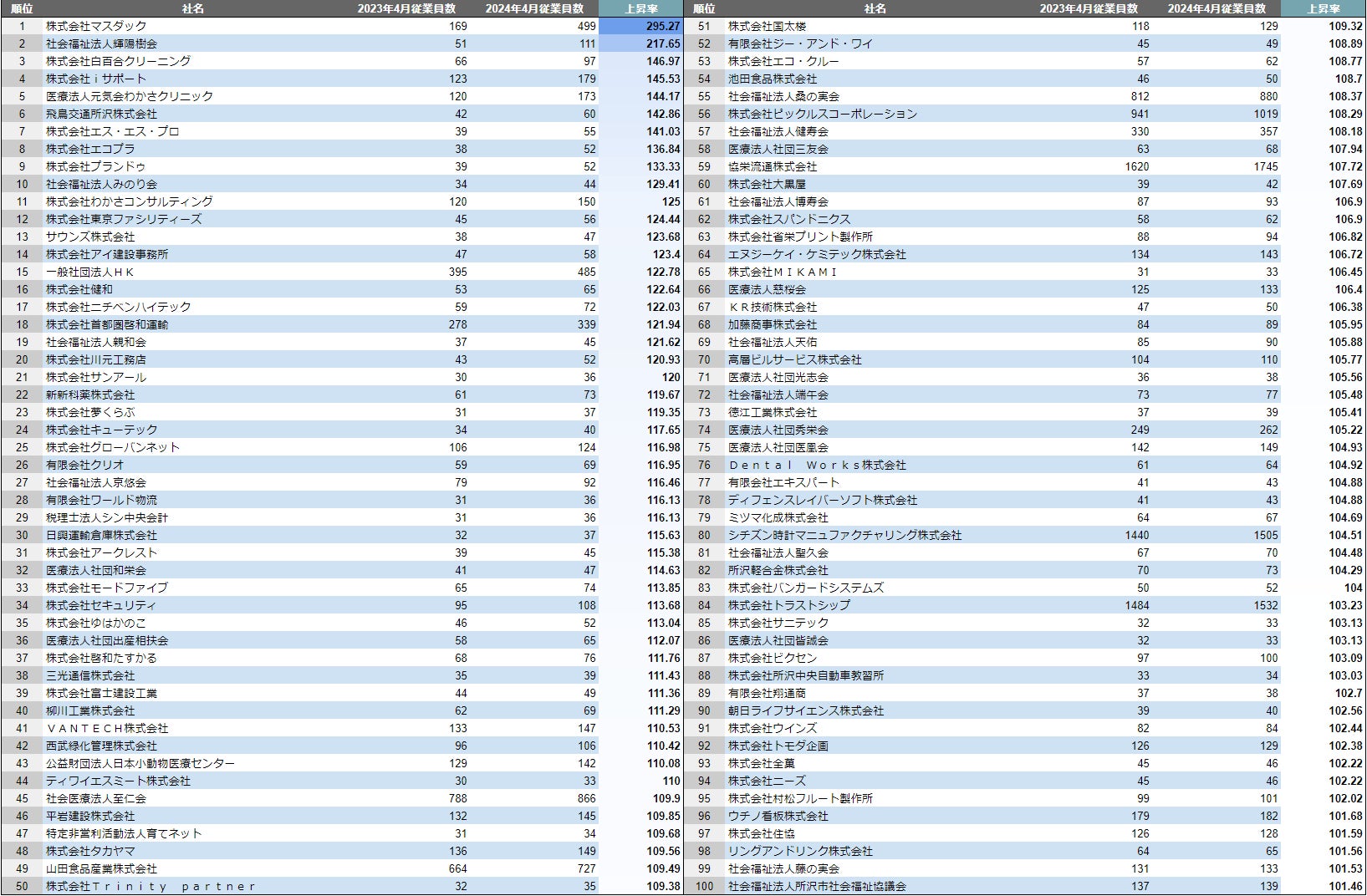
Task: Click the company ティワイエスミート株式会社
Action: coord(118,781)
